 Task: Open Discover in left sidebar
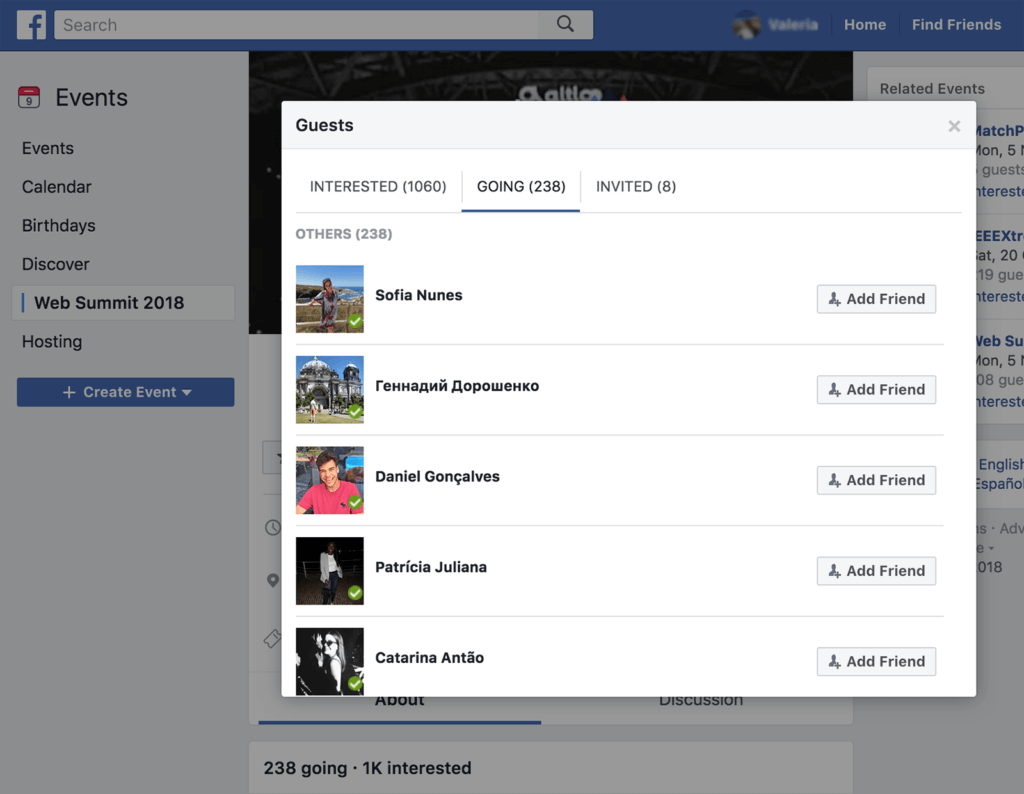(56, 264)
